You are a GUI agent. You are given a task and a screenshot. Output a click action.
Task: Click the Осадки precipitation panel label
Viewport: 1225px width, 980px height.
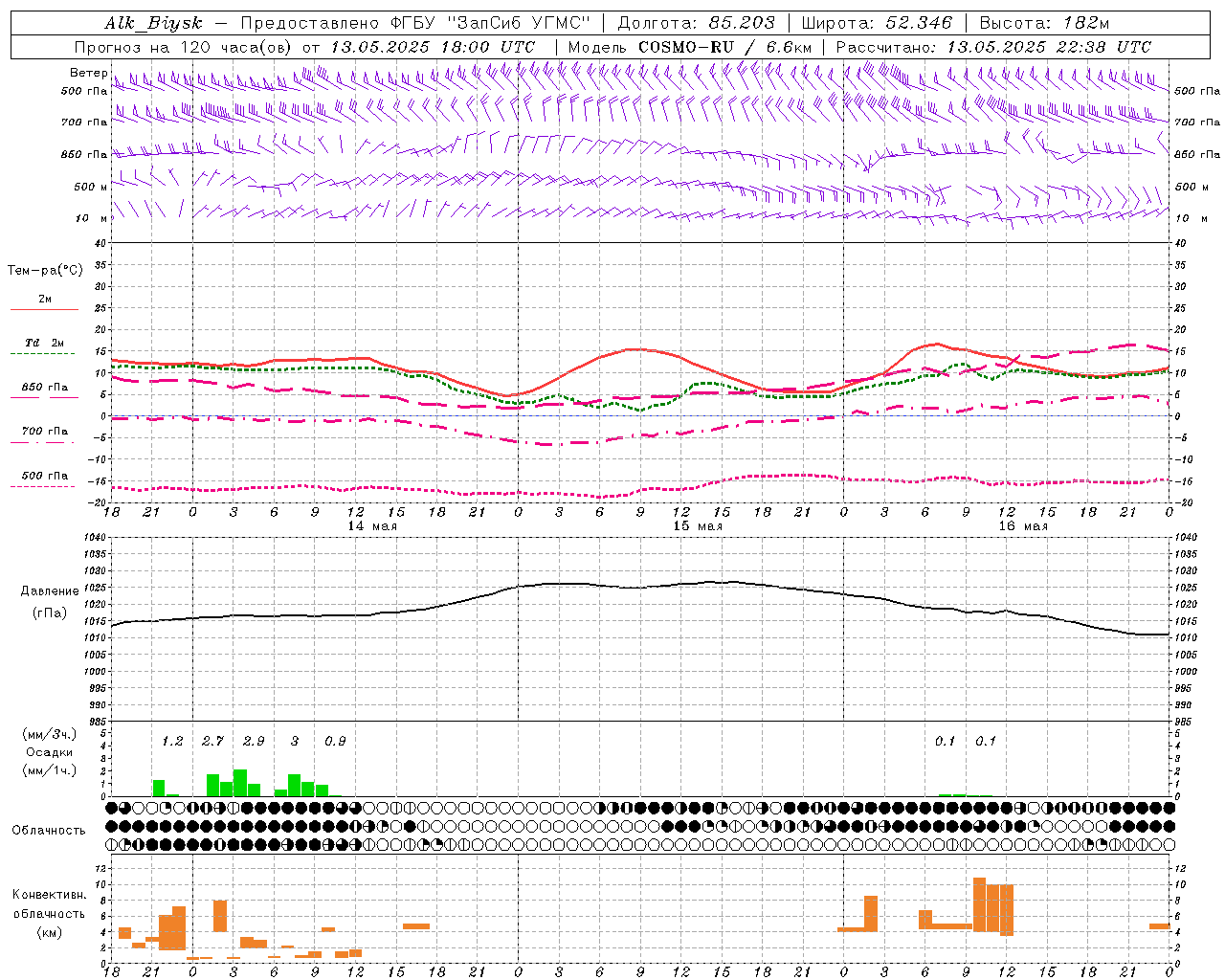pos(49,752)
